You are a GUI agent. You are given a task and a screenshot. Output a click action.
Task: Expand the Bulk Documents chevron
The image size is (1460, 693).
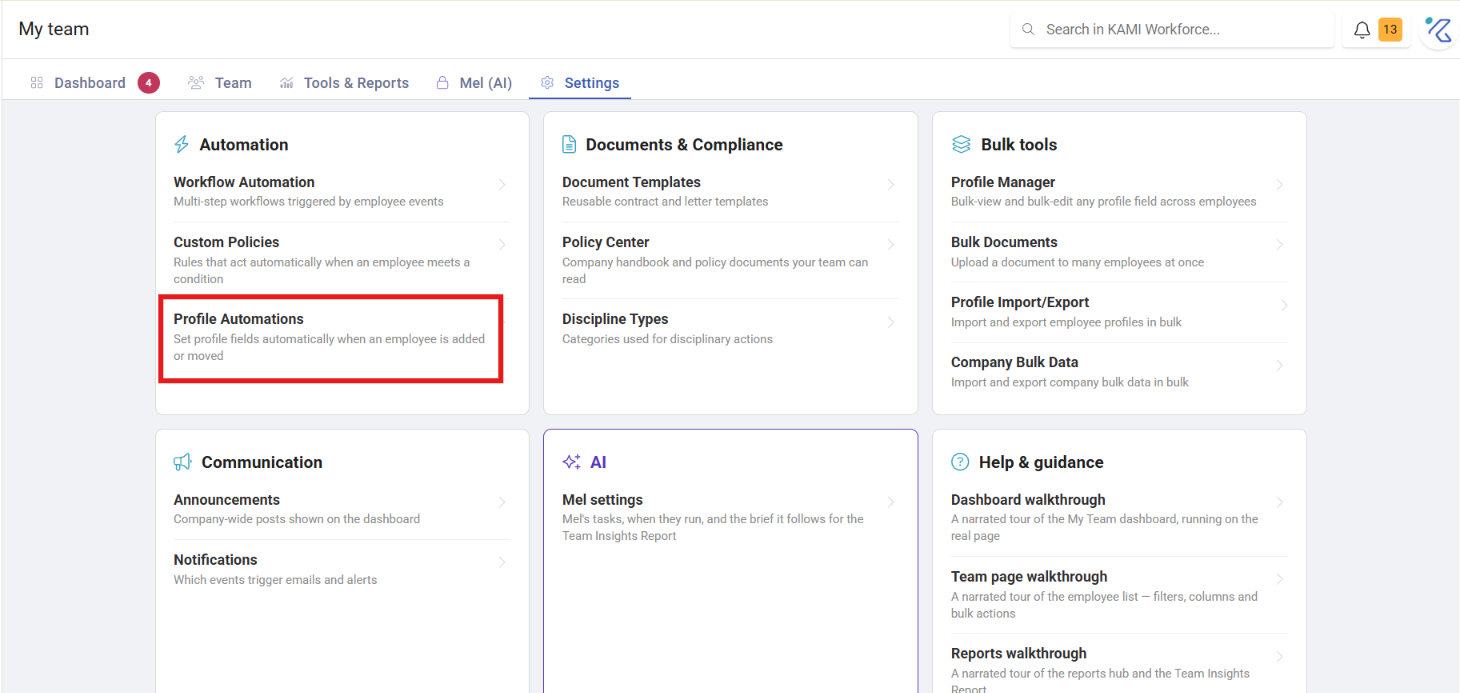(x=1279, y=245)
